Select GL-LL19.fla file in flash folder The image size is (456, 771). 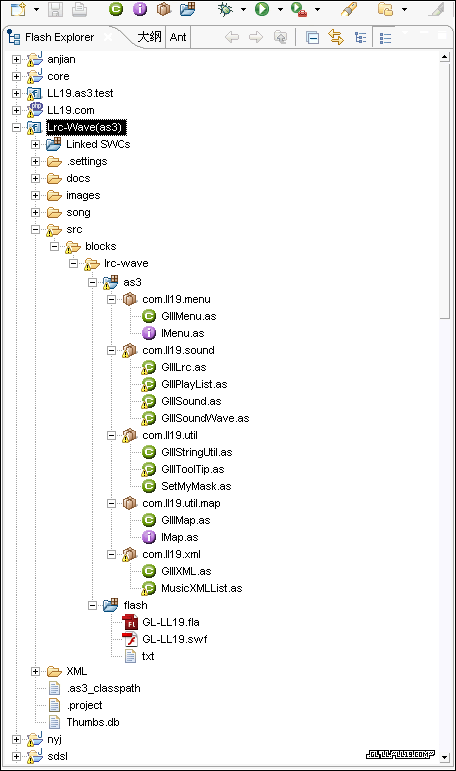tap(171, 623)
